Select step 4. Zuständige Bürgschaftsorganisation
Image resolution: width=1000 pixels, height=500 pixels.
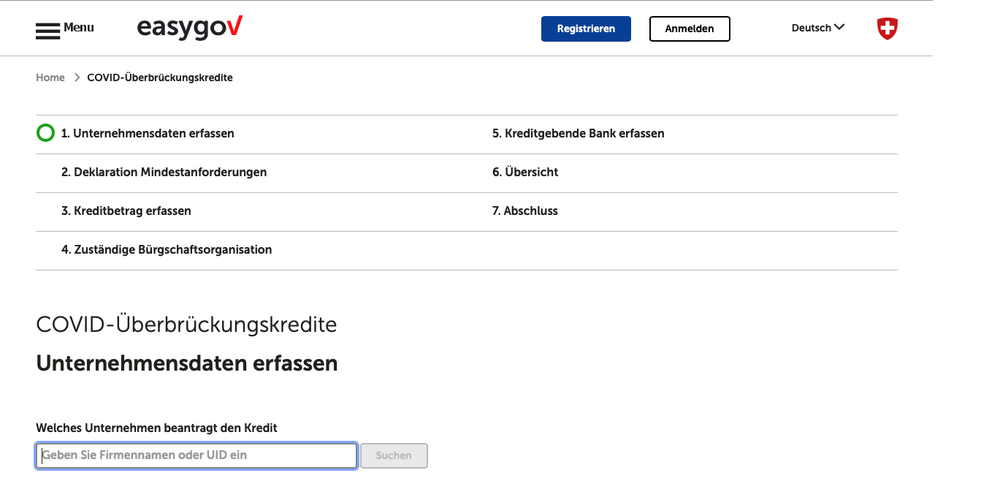[x=166, y=250]
